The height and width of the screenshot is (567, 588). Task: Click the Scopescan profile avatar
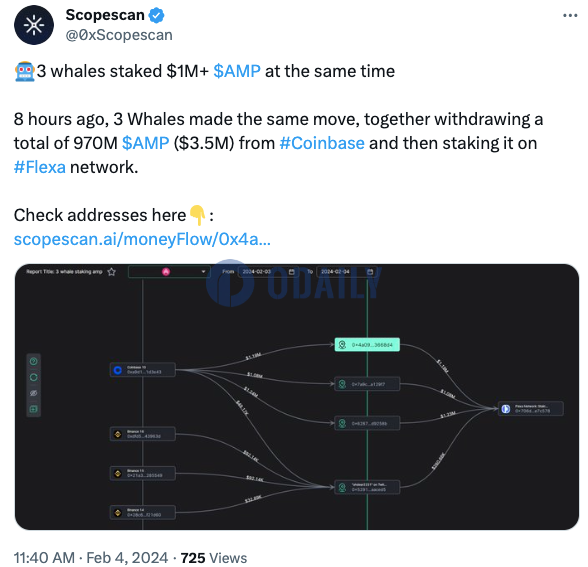34,25
